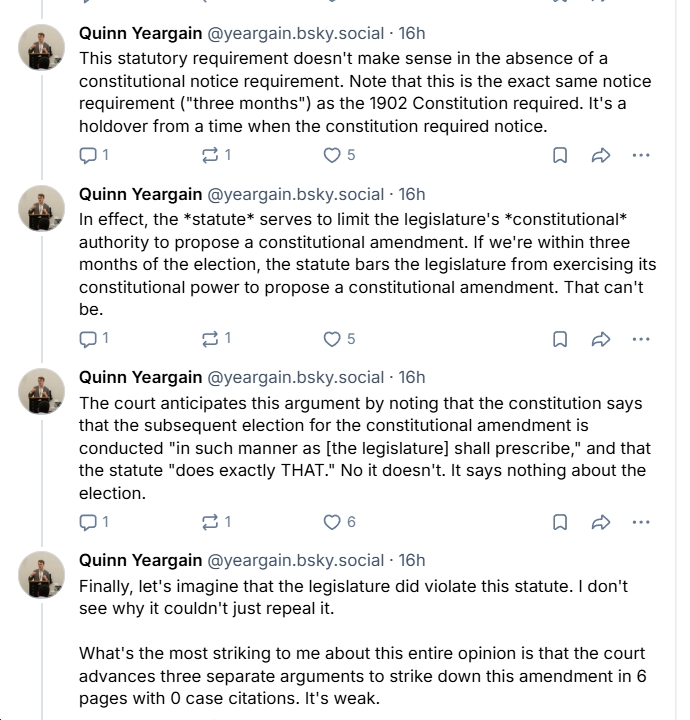The width and height of the screenshot is (690, 720).
Task: Like "The court anticipates" post
Action: tap(332, 522)
